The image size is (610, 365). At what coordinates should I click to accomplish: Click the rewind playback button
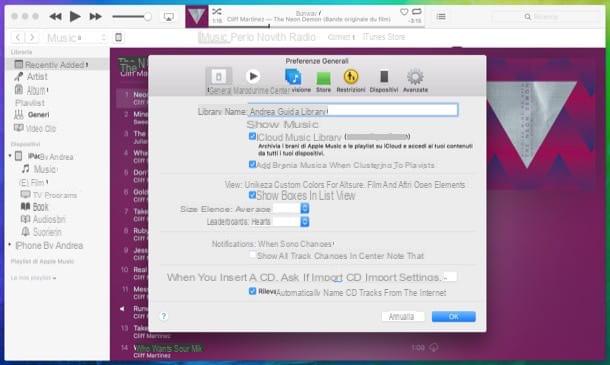click(x=56, y=16)
